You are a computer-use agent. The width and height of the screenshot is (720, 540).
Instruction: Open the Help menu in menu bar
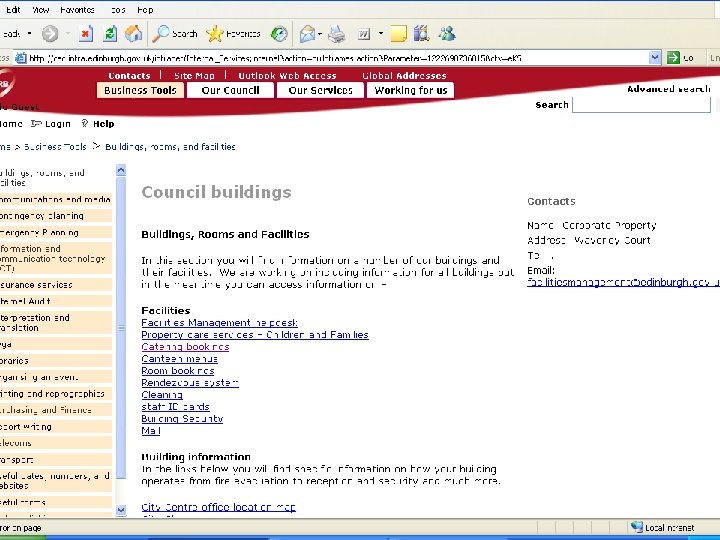coord(145,10)
